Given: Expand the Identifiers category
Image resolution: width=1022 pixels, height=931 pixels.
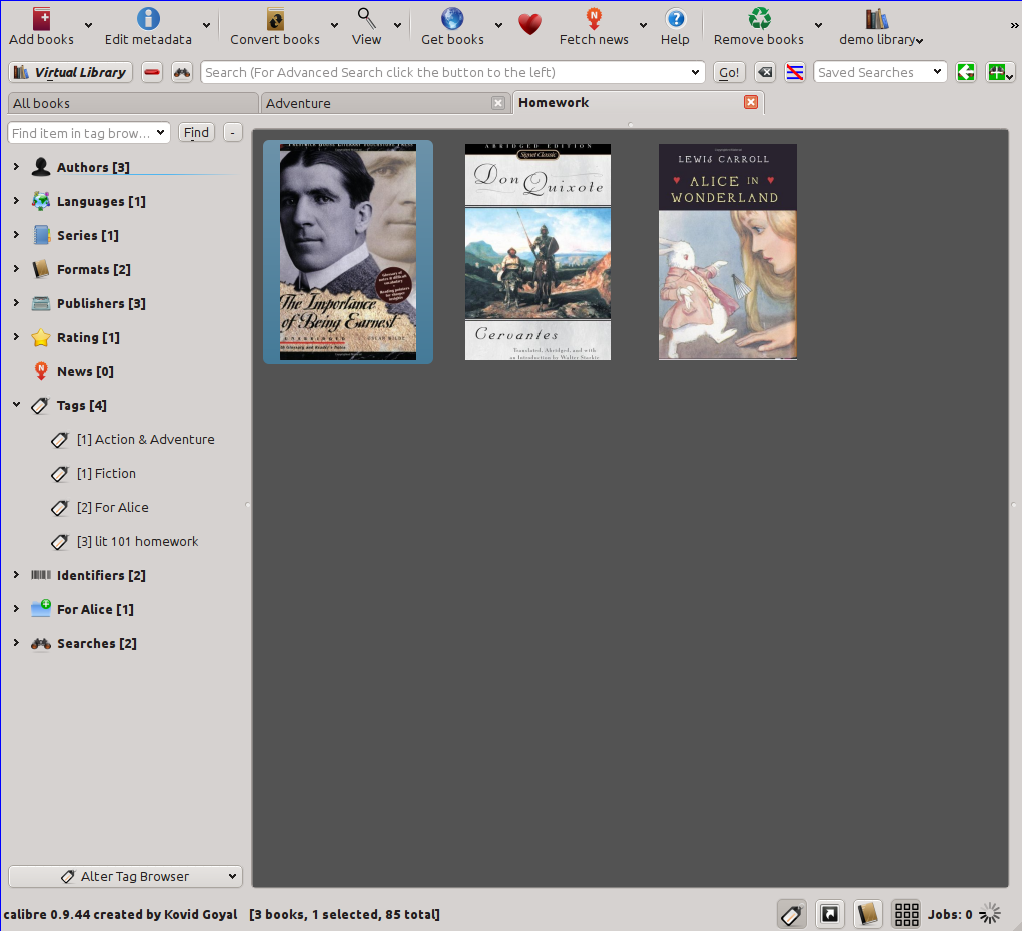Looking at the screenshot, I should click(16, 574).
